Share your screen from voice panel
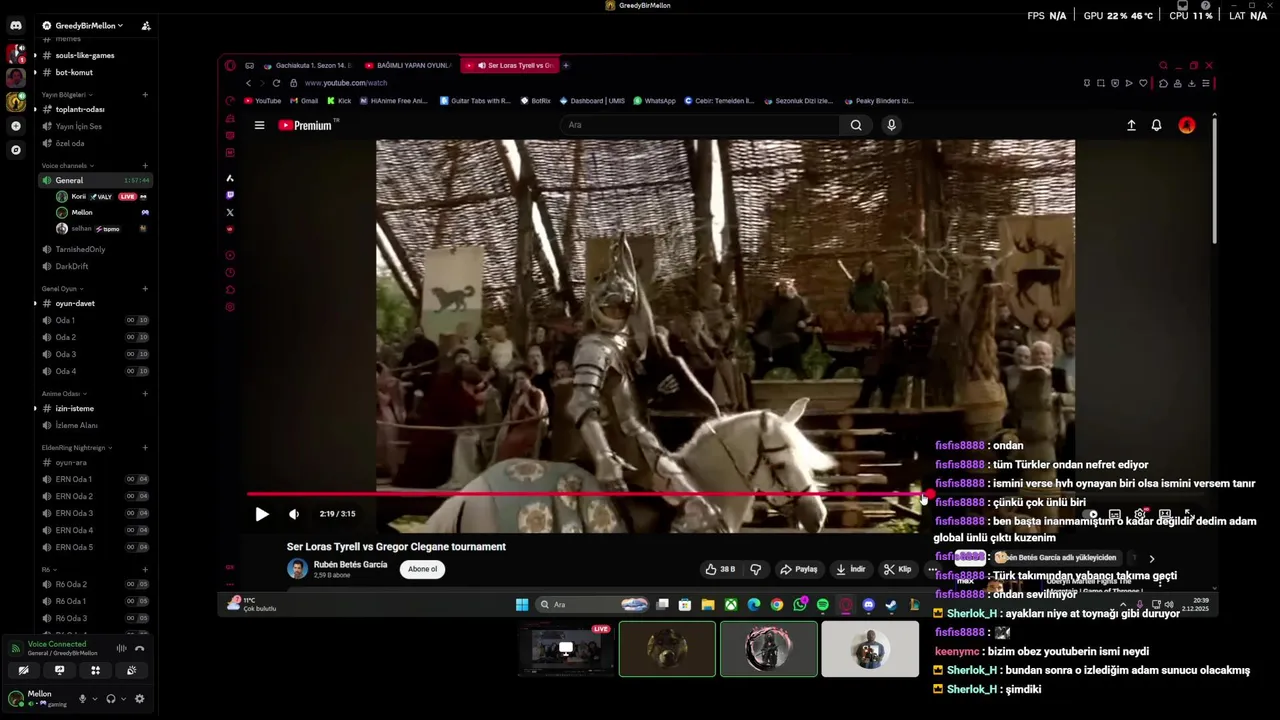Screen dimensions: 1280x720 point(59,670)
